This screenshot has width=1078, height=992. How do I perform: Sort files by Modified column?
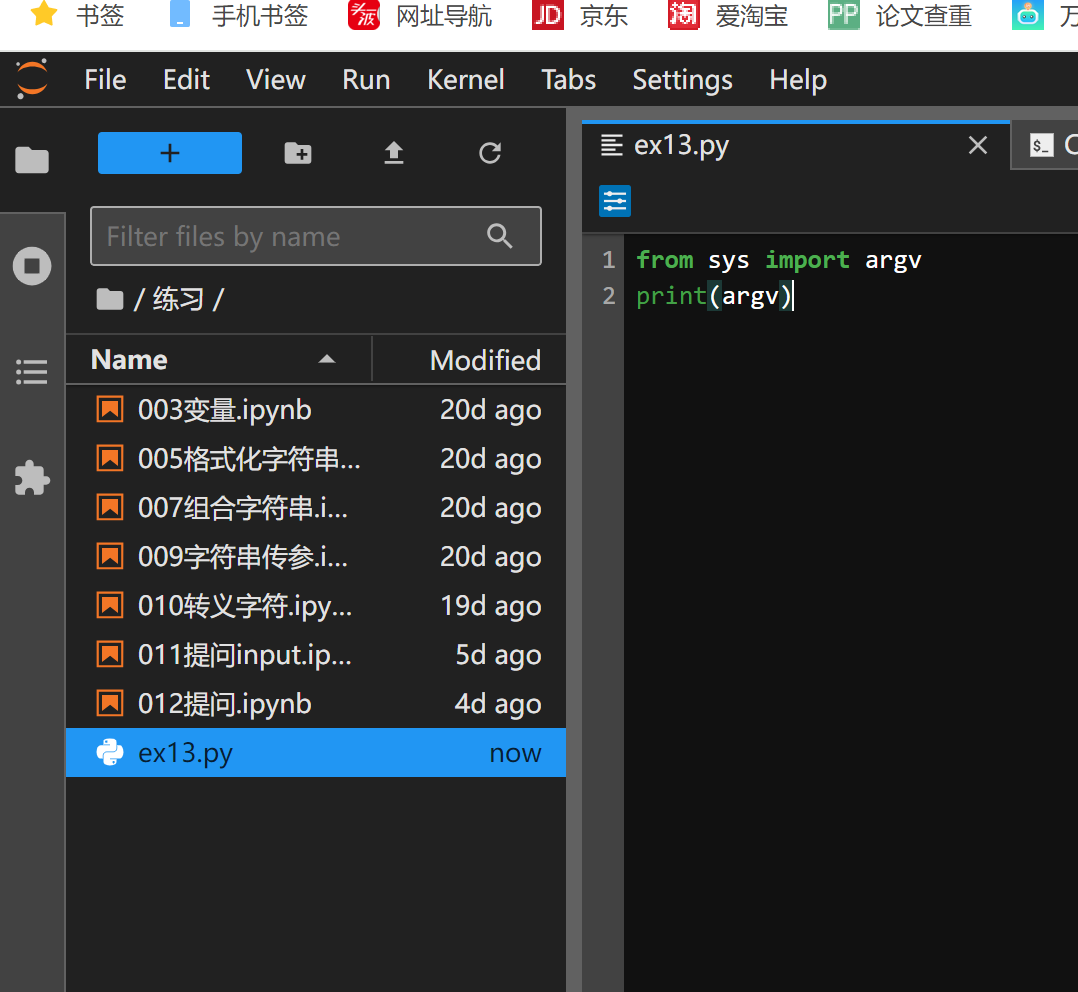(485, 360)
